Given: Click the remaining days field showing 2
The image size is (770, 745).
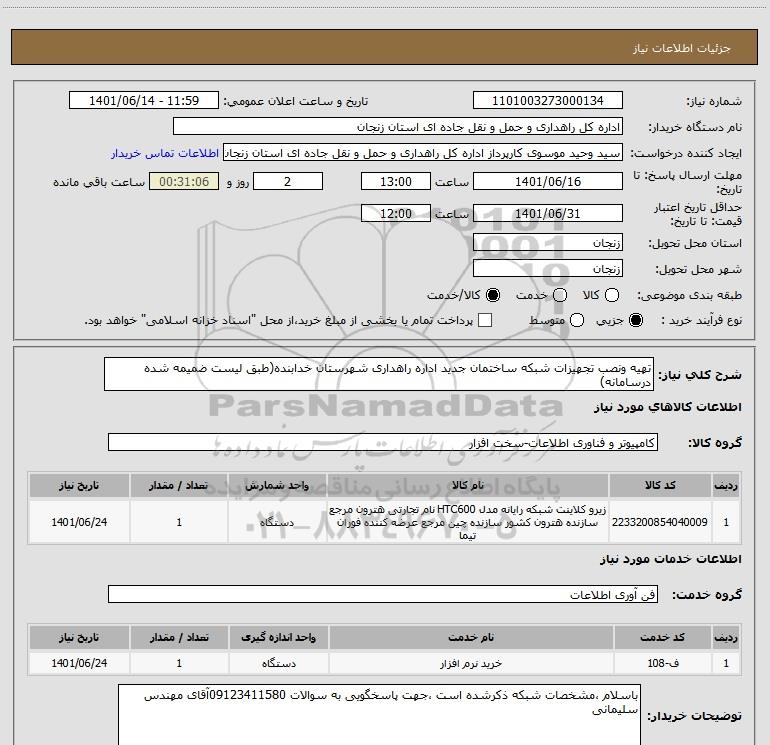Looking at the screenshot, I should click(288, 181).
